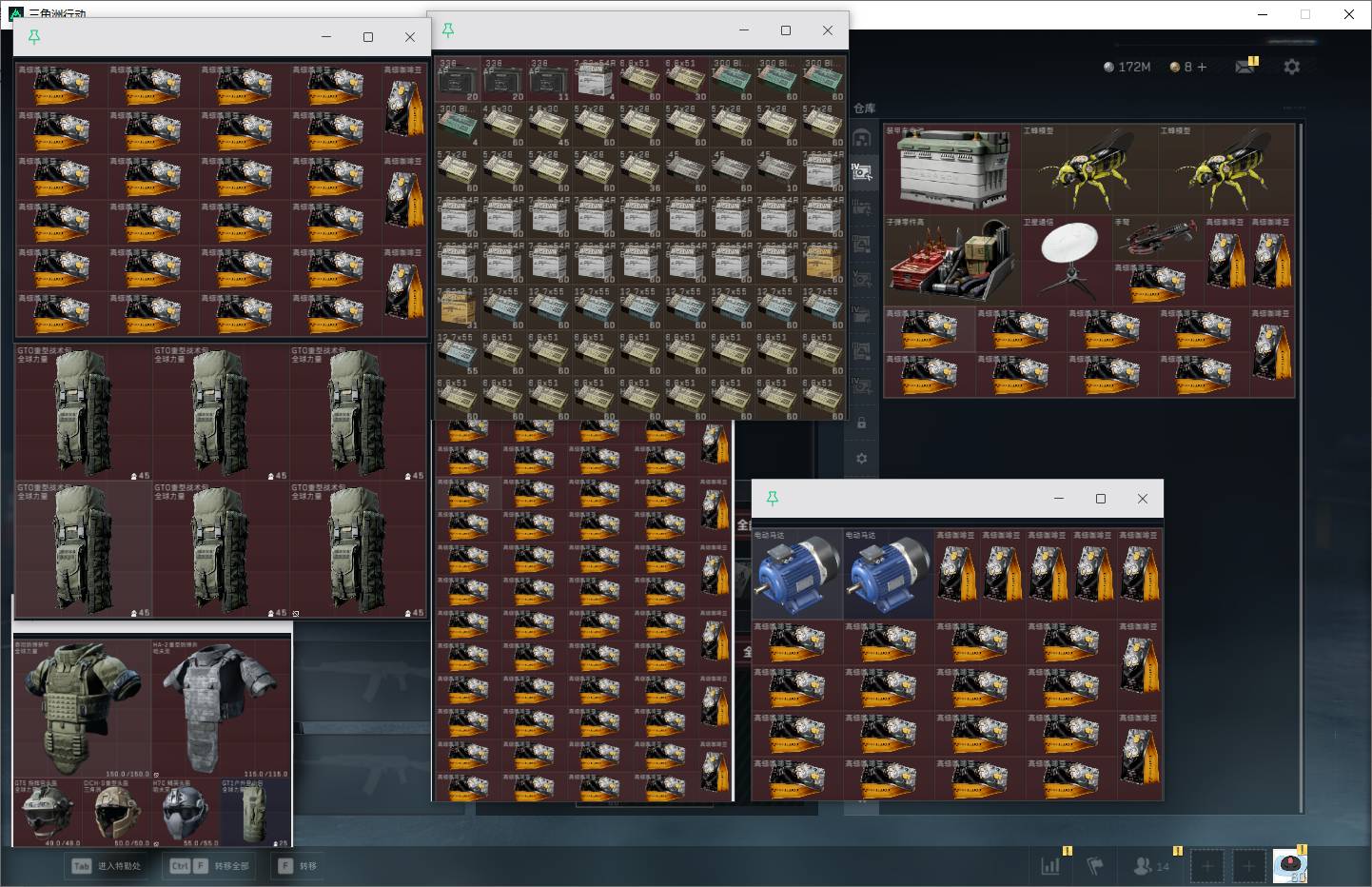Toggle pin on the ammo snip window
The height and width of the screenshot is (887, 1372).
click(x=448, y=30)
